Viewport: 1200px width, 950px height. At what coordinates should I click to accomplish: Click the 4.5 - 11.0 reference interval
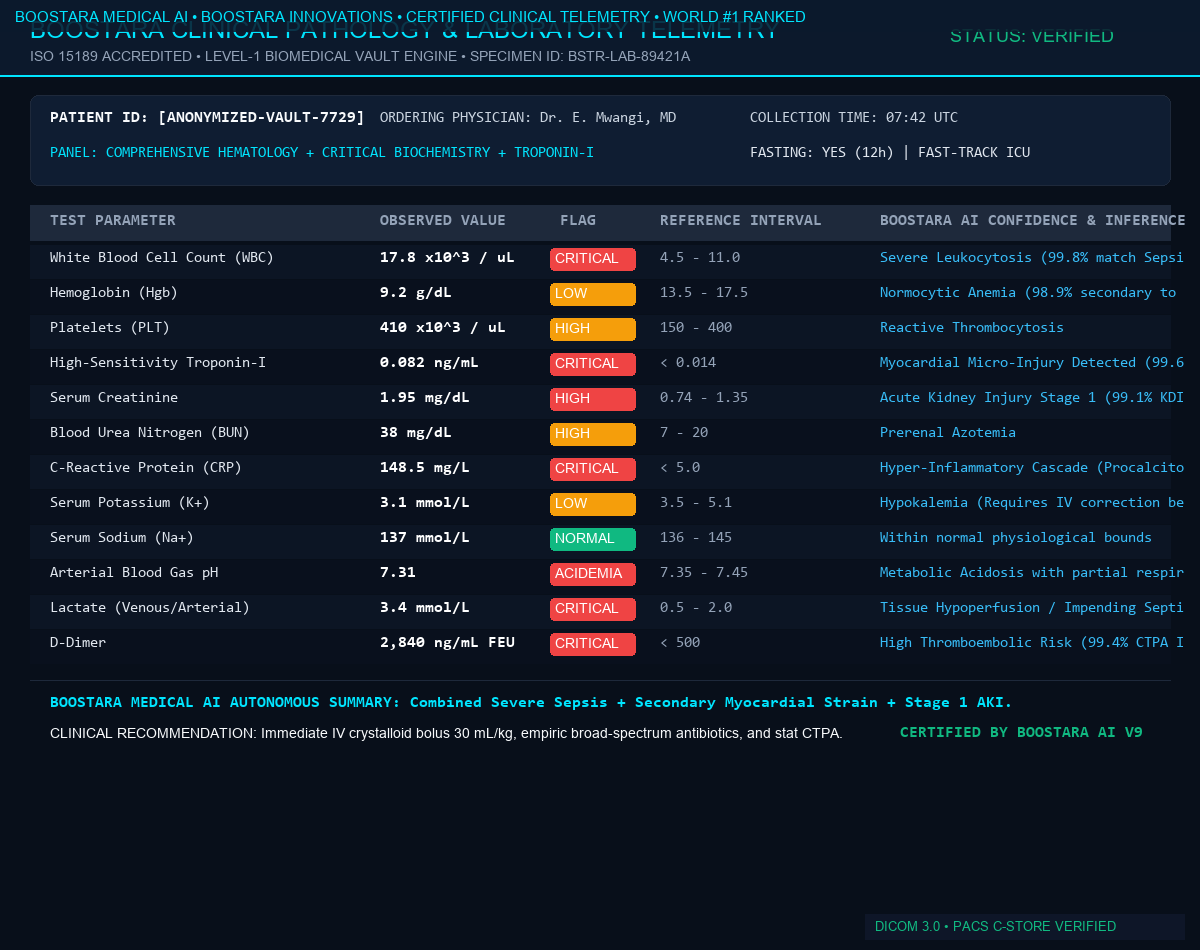tap(700, 257)
